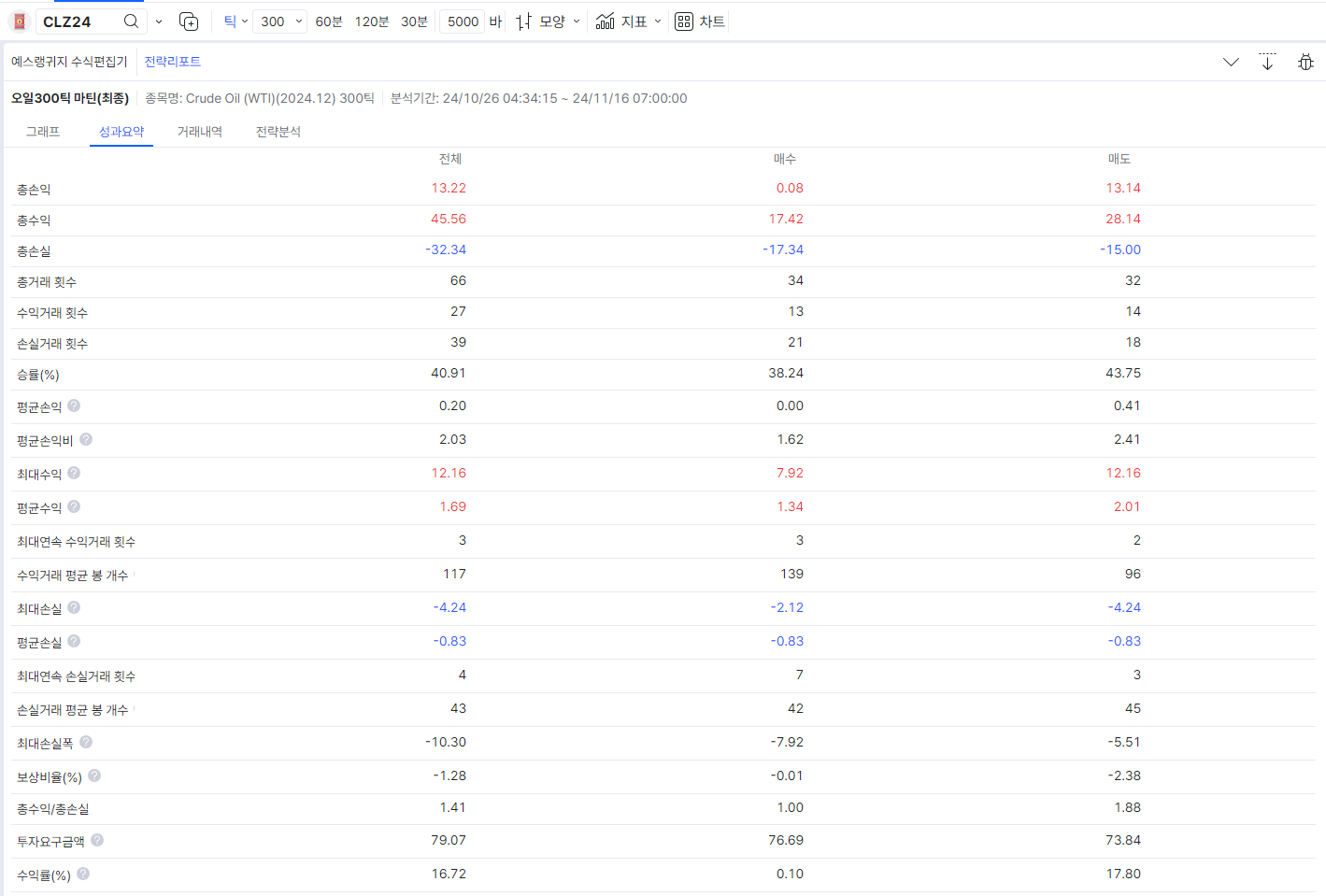Open the 차트 layout button
The width and height of the screenshot is (1326, 896).
[700, 21]
